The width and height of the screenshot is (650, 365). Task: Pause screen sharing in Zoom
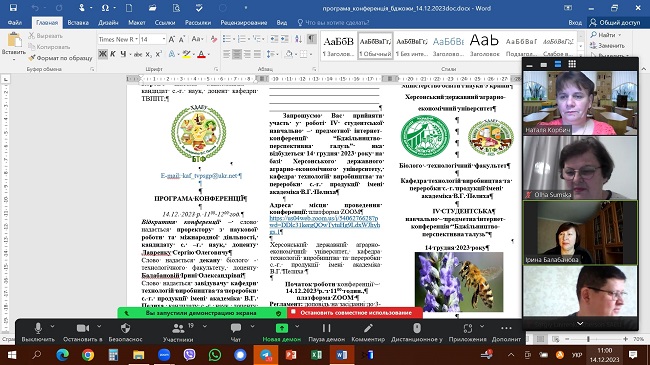(x=327, y=332)
